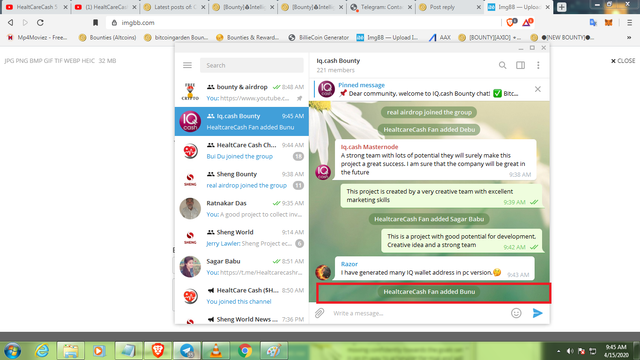Select the Iq.cash Bounty chat in the list
640x360 pixels.
pos(242,121)
